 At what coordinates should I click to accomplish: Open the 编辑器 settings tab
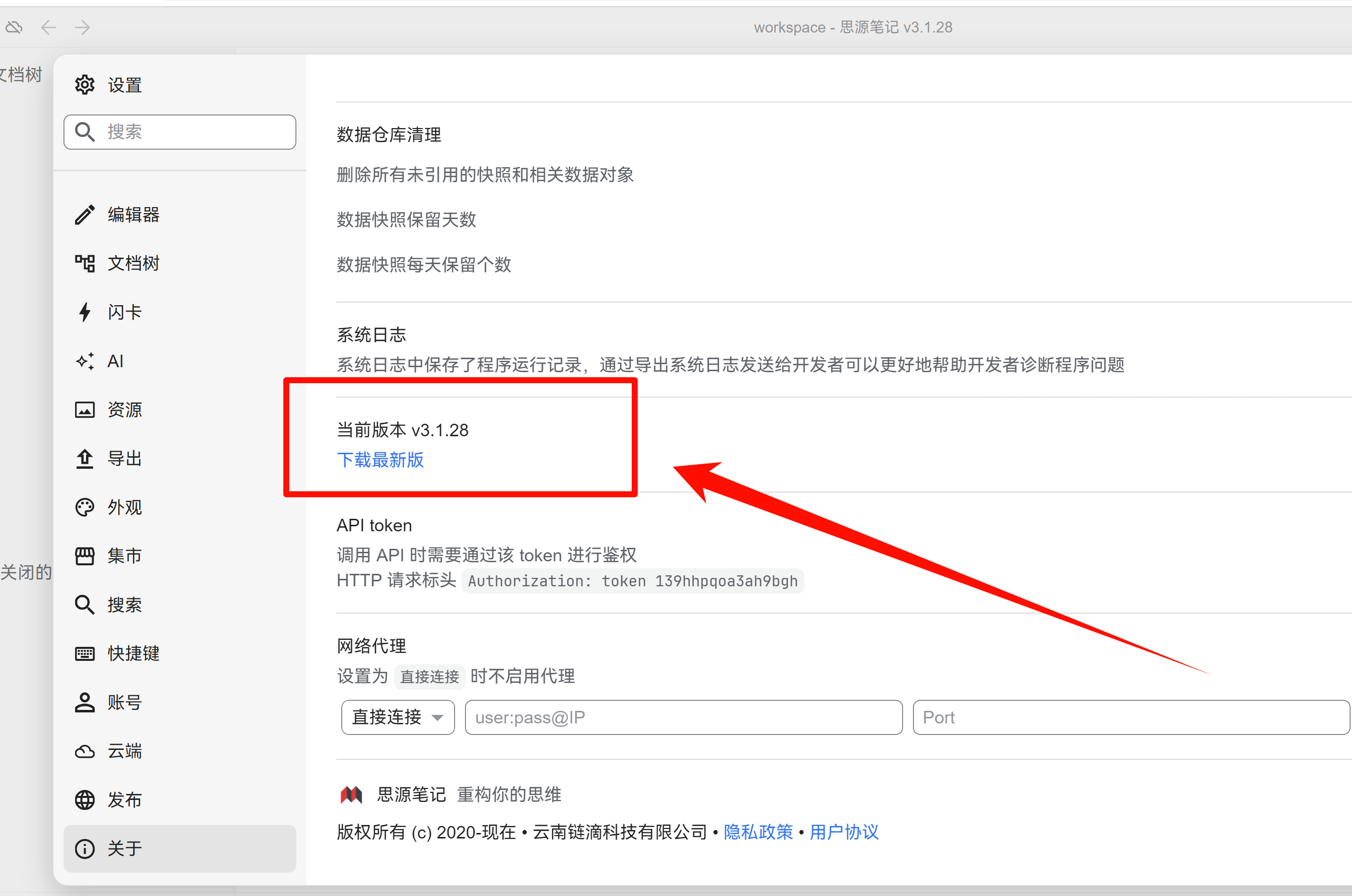pos(180,215)
